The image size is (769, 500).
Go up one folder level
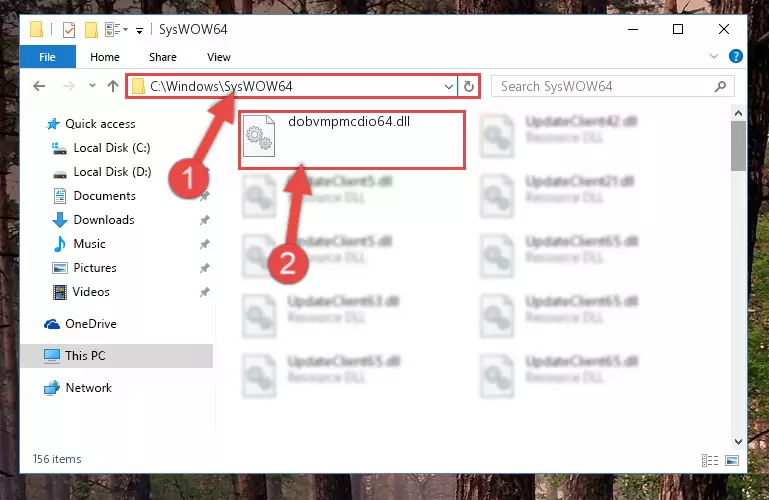pos(113,86)
